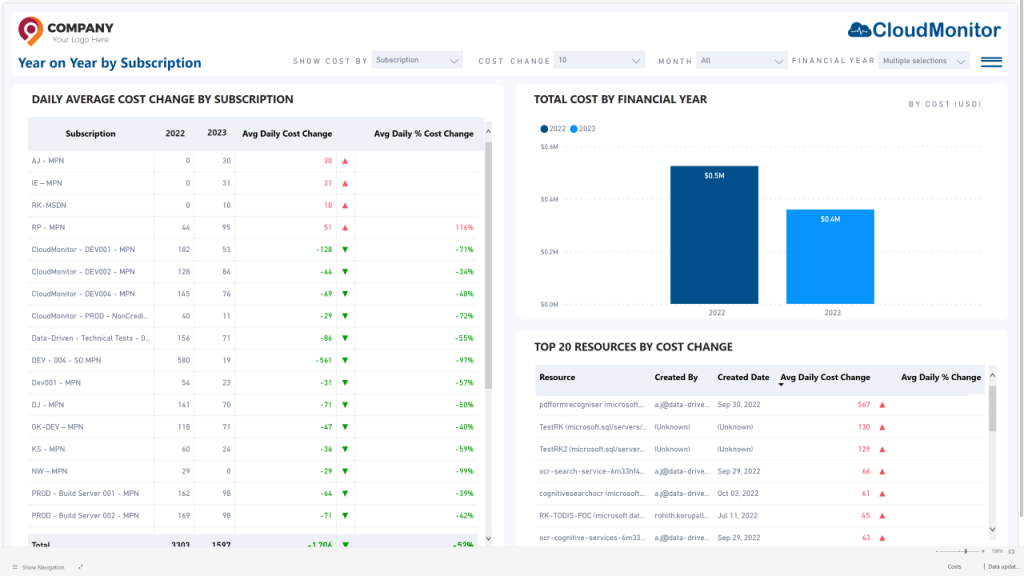Select the ocr-search-service resource row
This screenshot has width=1024, height=576.
click(x=760, y=472)
